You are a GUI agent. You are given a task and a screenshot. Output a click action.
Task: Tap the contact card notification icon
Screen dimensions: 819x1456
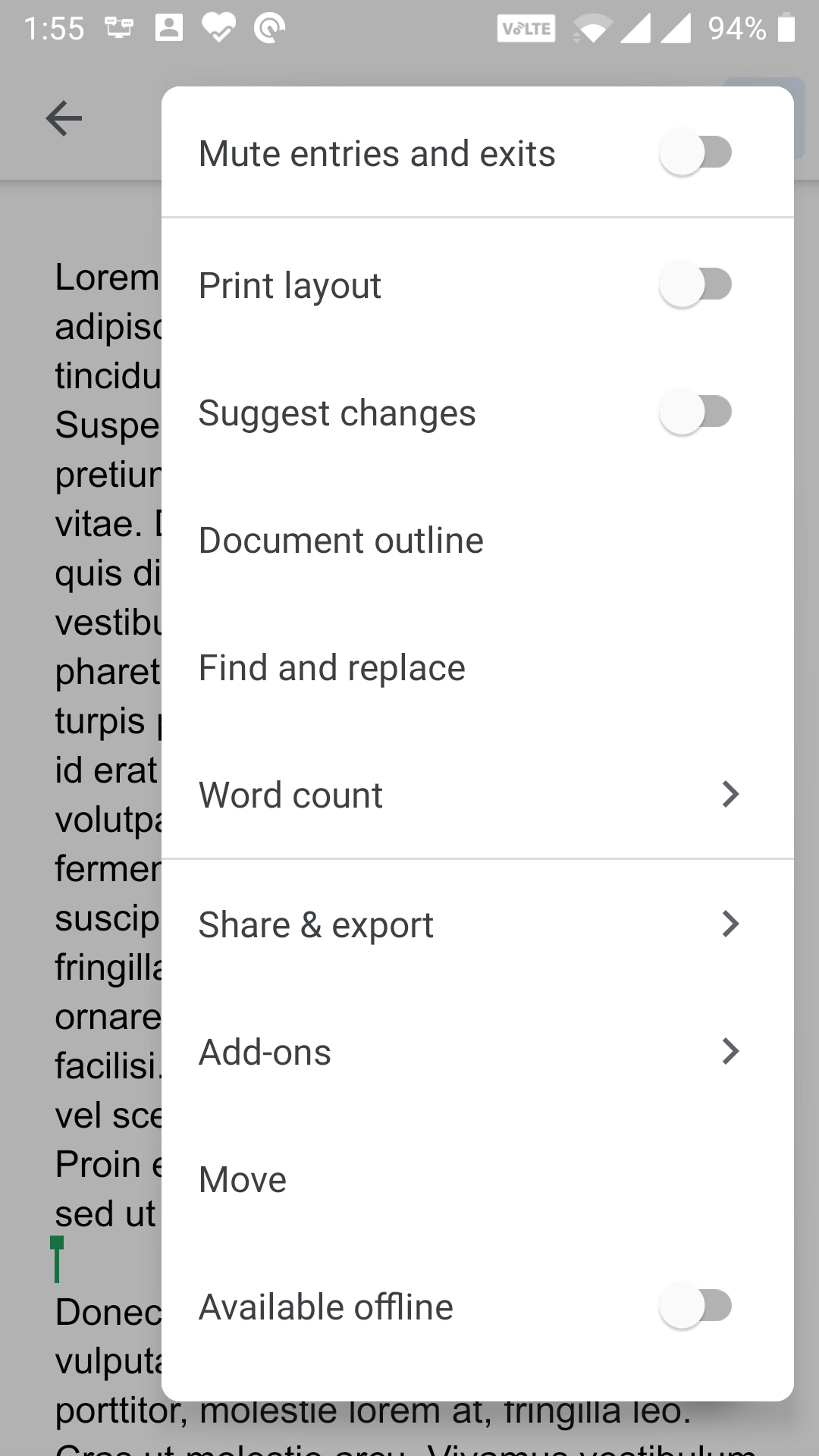(168, 28)
